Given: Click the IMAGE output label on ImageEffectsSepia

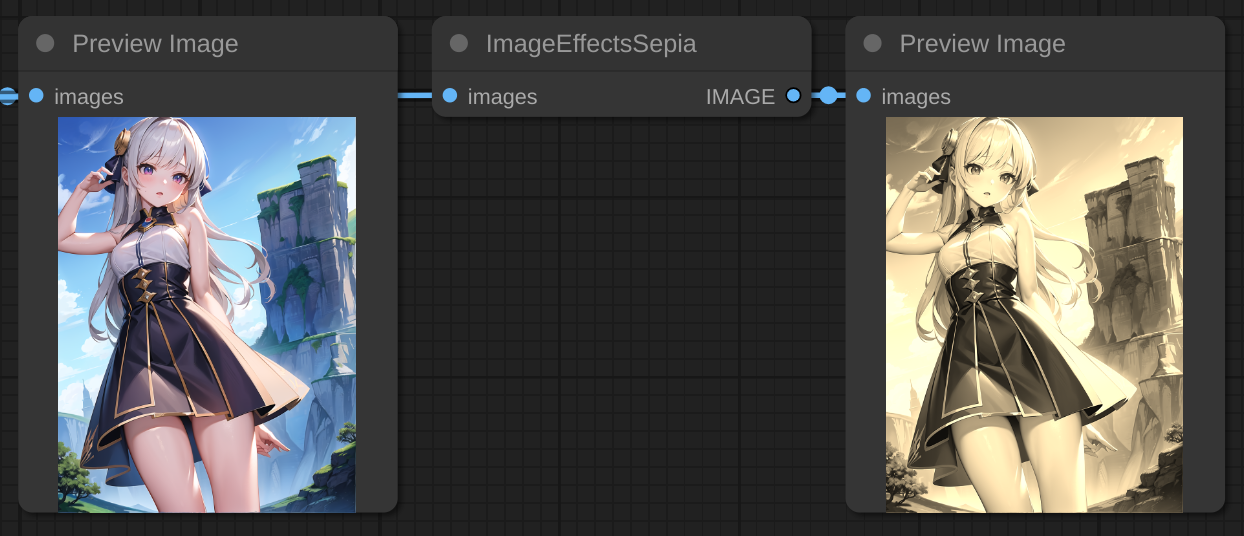Looking at the screenshot, I should coord(740,97).
